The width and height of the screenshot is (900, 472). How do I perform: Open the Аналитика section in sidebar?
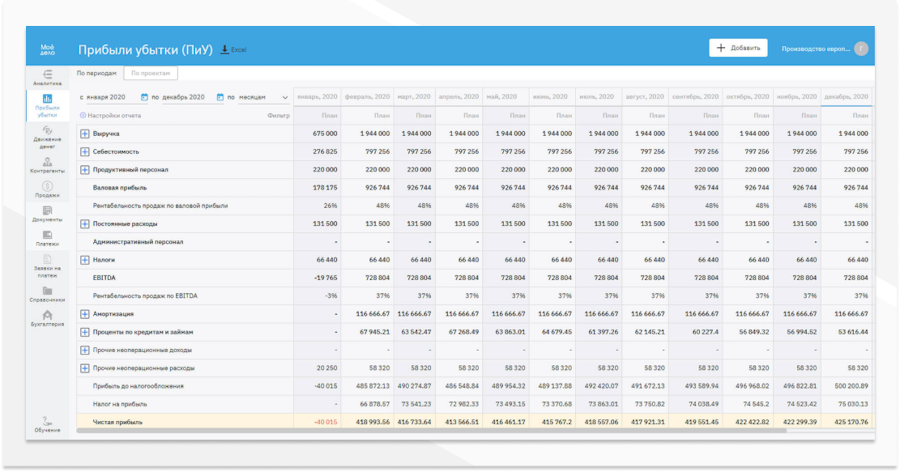47,78
